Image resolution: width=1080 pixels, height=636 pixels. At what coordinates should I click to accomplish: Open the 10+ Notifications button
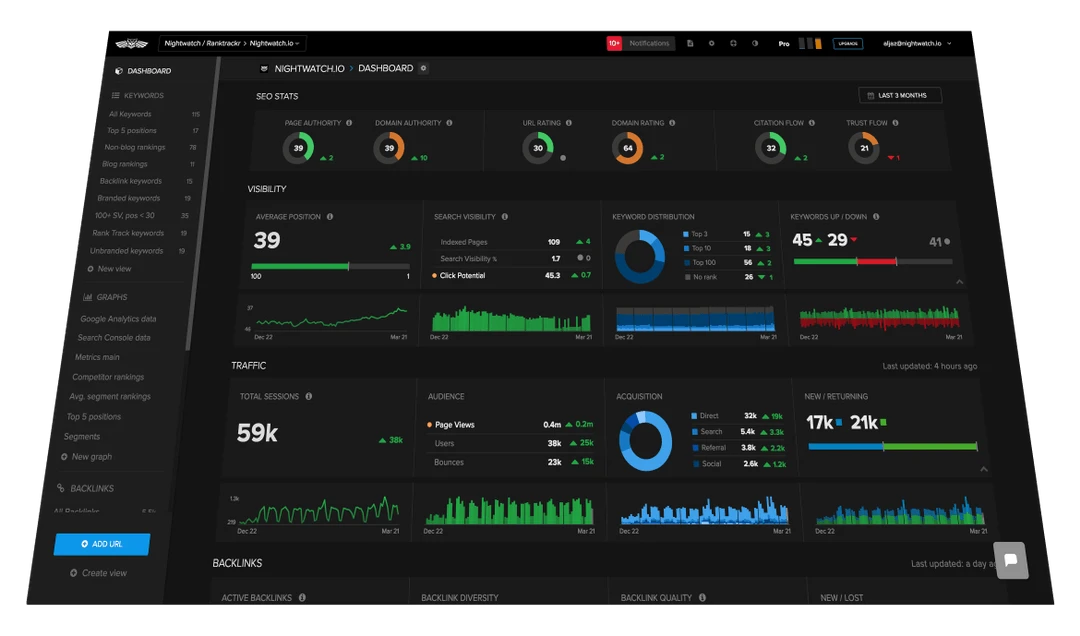pyautogui.click(x=641, y=43)
